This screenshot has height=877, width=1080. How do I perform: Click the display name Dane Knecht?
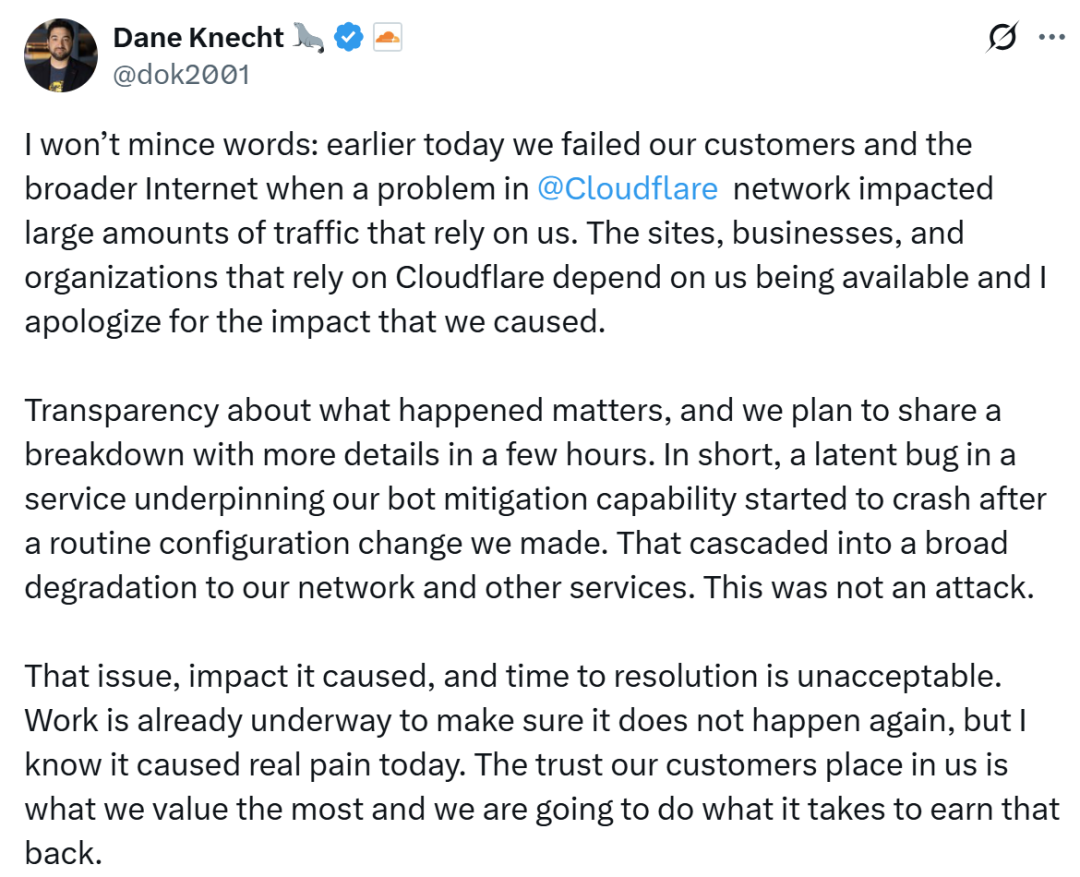coord(198,39)
